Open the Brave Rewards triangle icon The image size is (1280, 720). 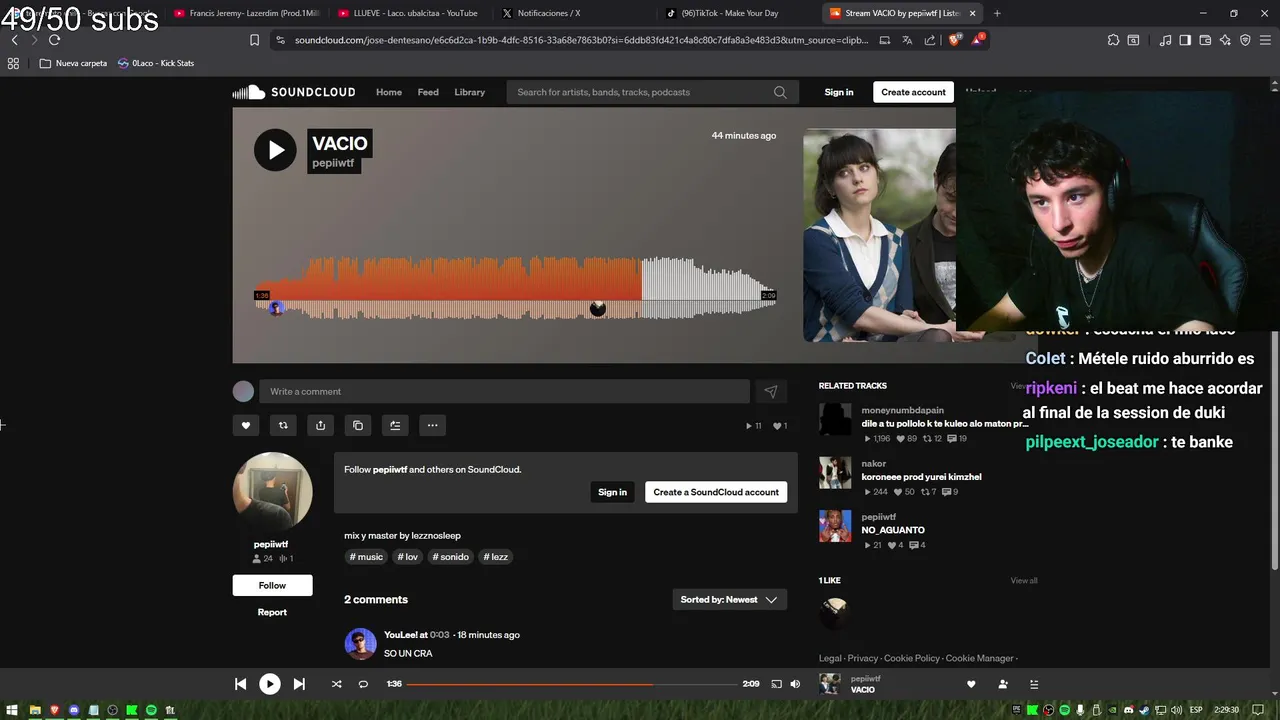click(x=979, y=40)
